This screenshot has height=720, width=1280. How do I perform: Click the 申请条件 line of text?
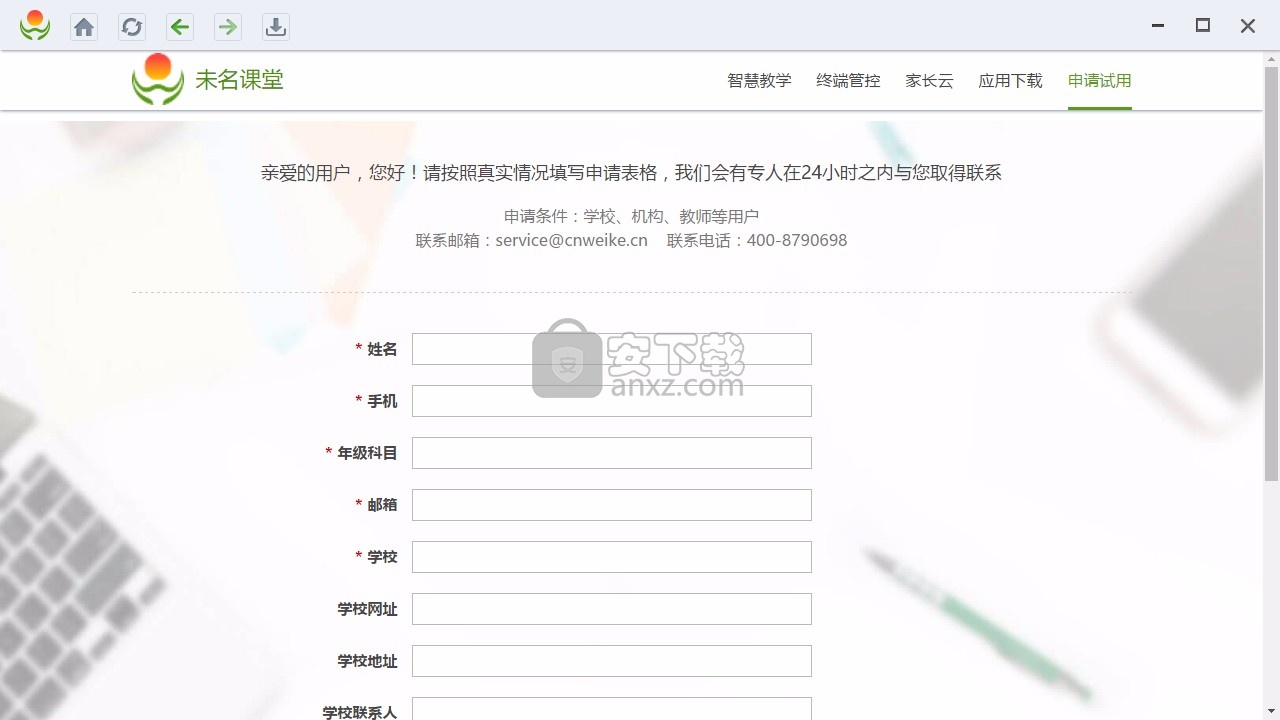point(631,216)
